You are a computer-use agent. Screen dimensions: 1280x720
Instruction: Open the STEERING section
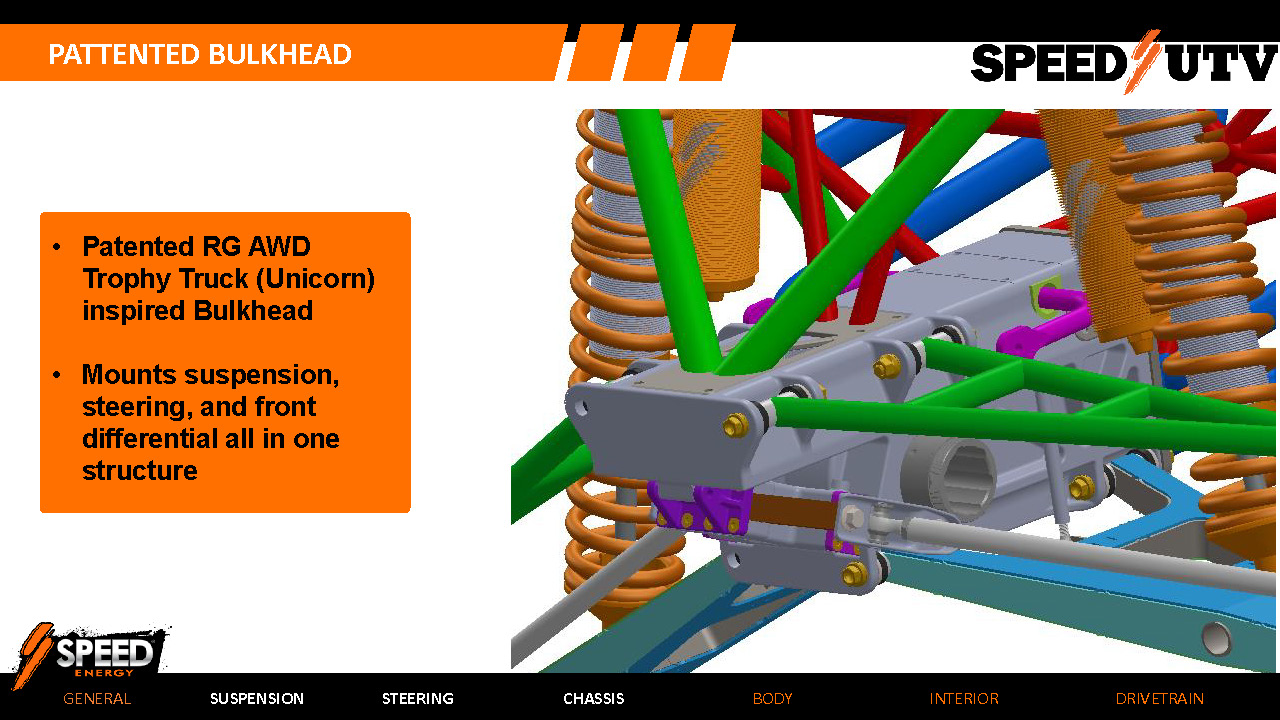click(418, 699)
